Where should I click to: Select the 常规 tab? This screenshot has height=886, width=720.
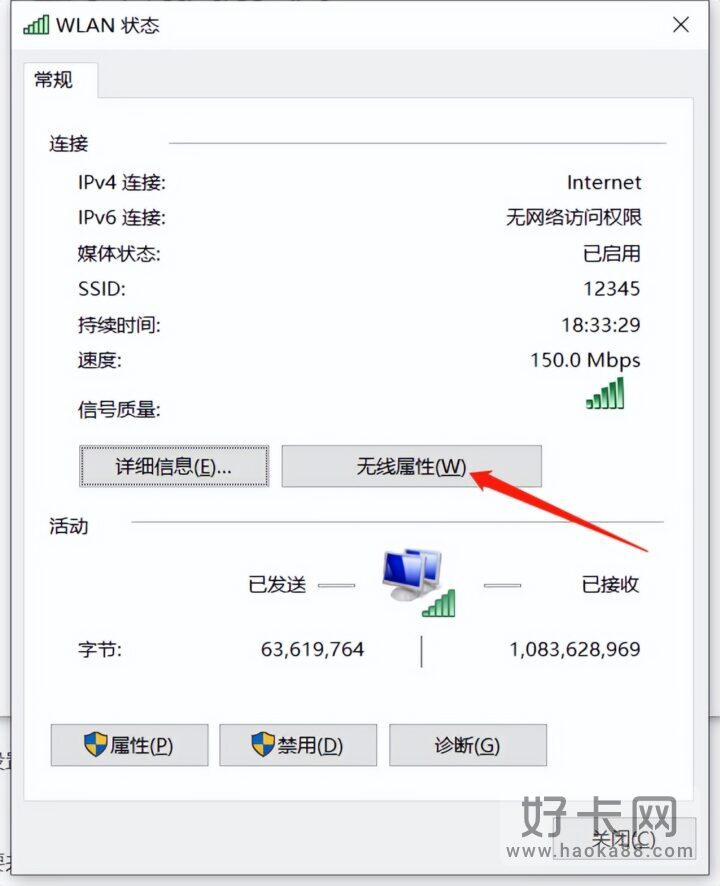coord(54,80)
